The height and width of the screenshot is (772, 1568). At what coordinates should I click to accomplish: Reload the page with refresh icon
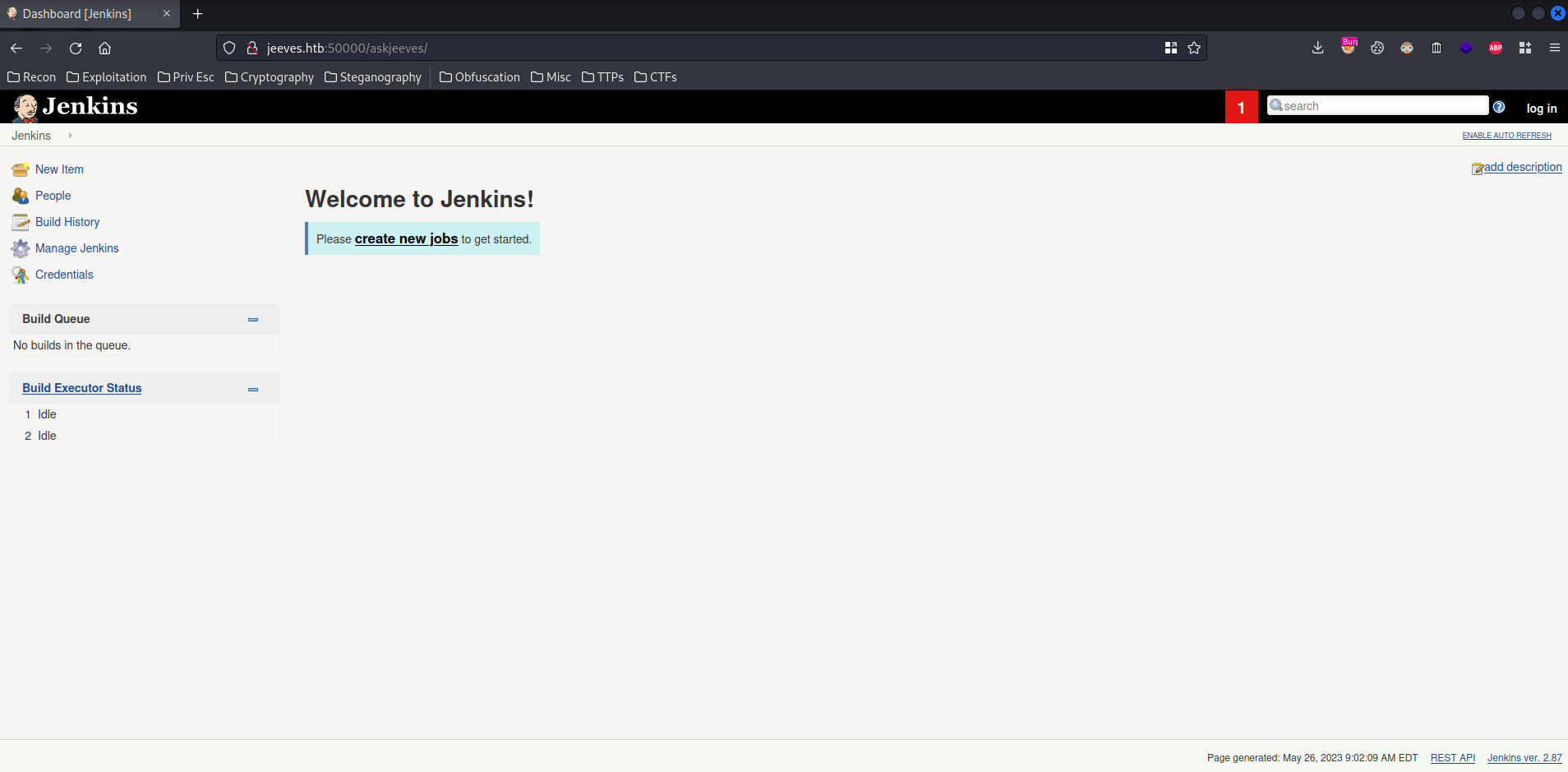click(76, 48)
